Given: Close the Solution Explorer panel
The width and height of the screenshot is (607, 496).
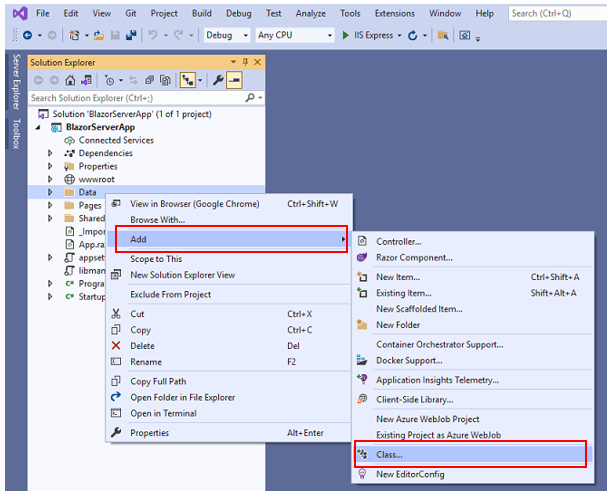Looking at the screenshot, I should [x=257, y=62].
